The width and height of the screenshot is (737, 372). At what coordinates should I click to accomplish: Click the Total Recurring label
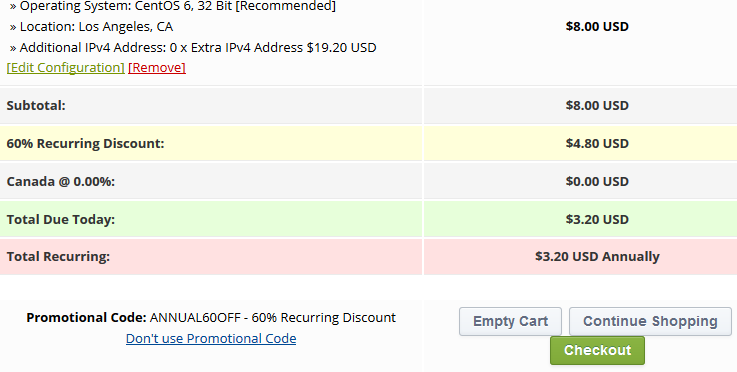click(x=58, y=256)
